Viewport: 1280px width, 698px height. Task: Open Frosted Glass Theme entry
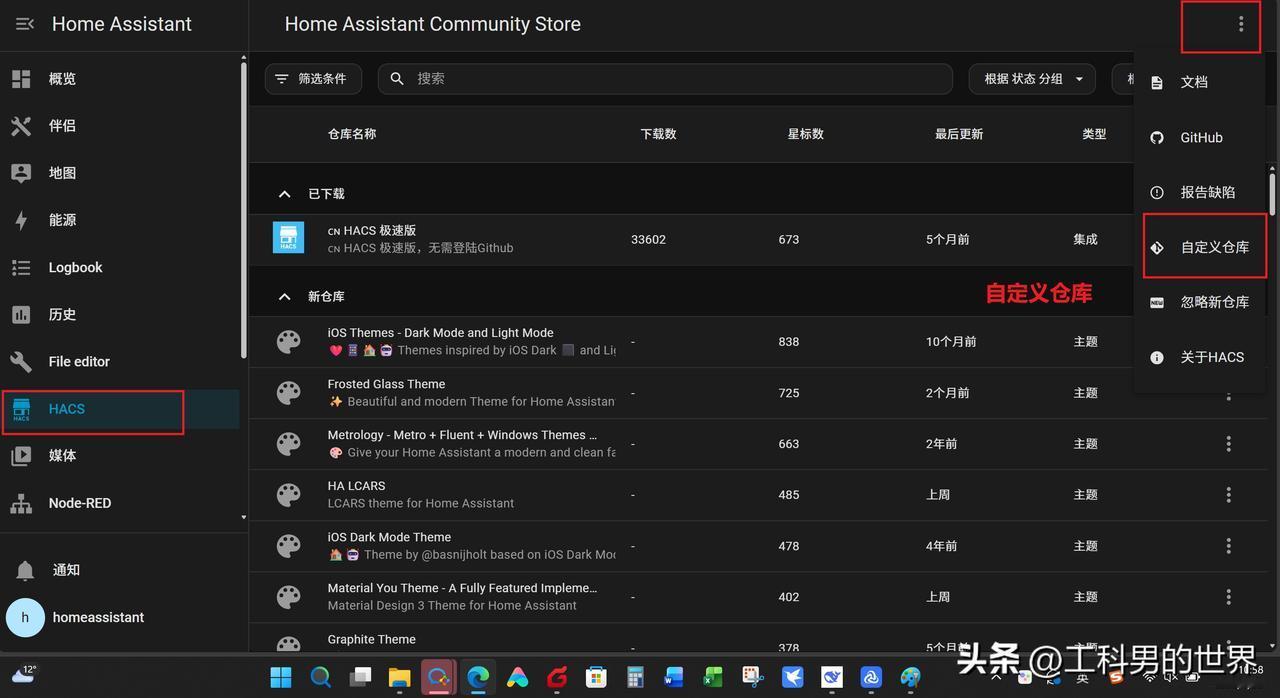386,384
